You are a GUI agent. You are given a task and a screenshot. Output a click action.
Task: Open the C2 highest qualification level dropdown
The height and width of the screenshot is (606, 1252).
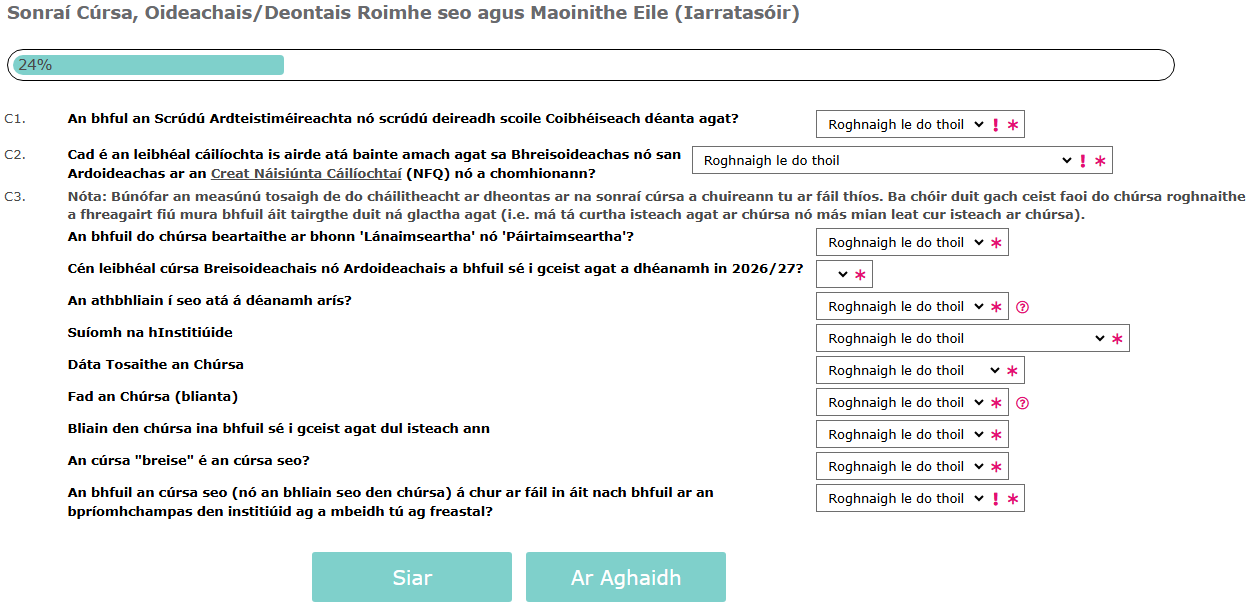[883, 161]
